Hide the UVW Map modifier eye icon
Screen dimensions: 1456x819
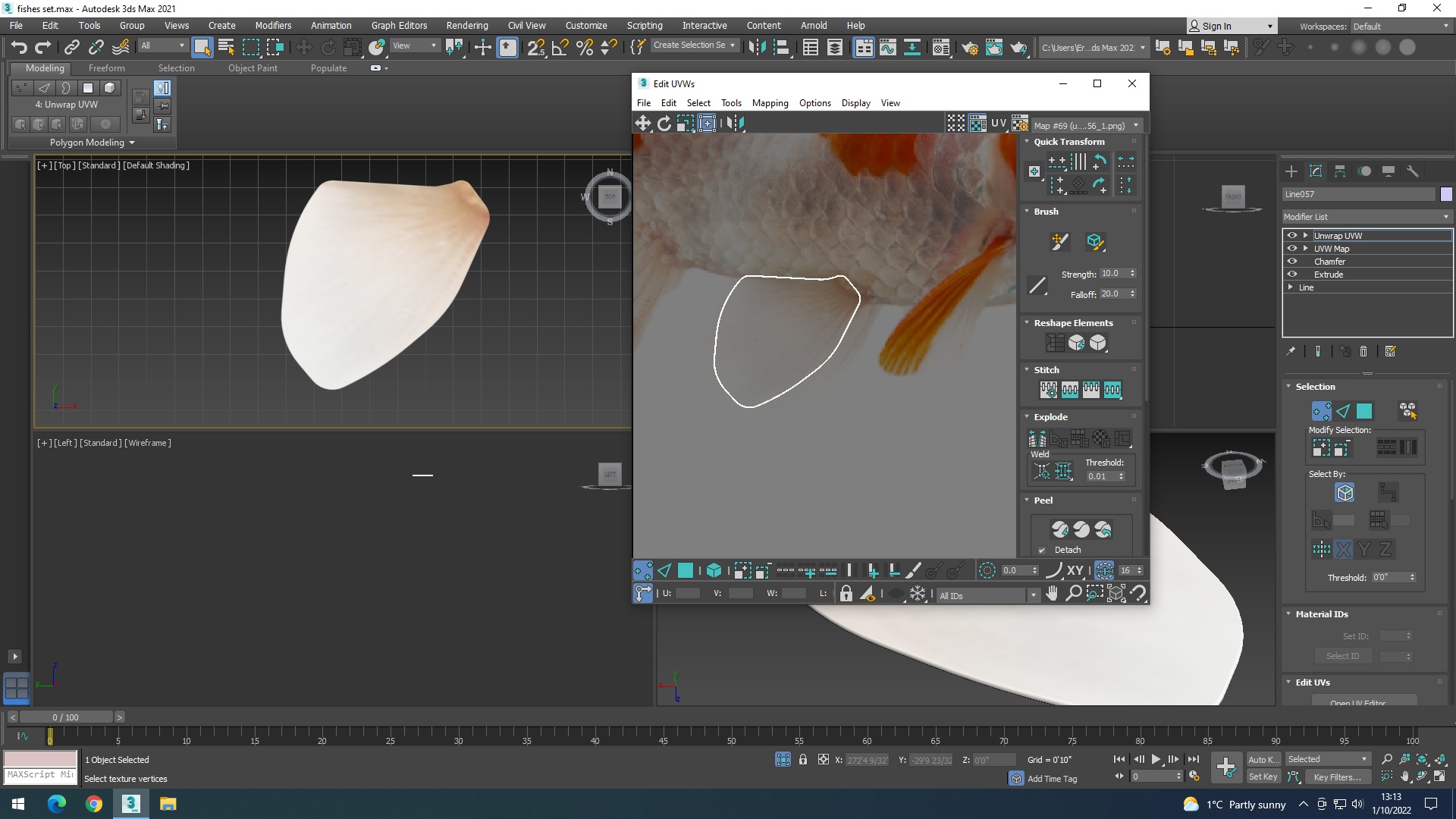tap(1292, 249)
